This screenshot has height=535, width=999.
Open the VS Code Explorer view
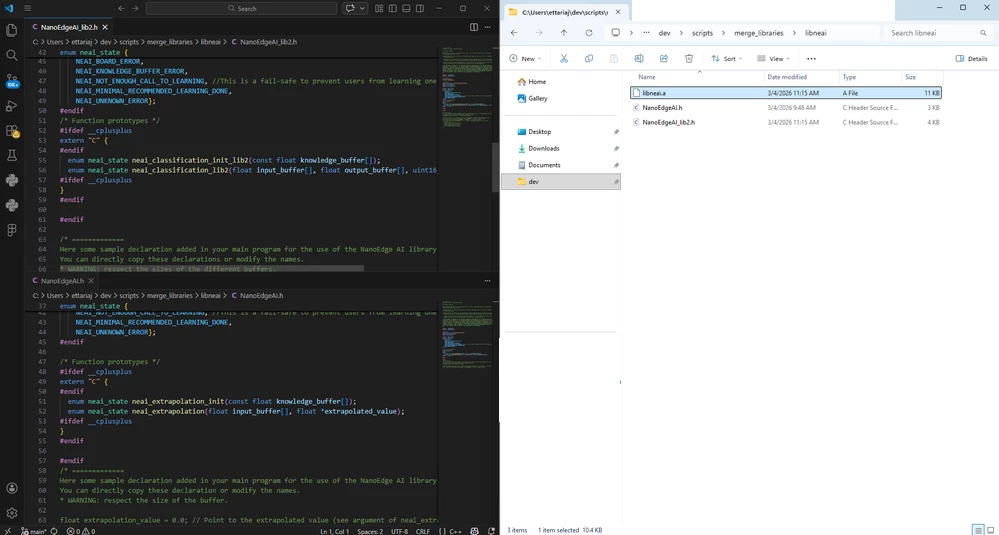click(11, 30)
